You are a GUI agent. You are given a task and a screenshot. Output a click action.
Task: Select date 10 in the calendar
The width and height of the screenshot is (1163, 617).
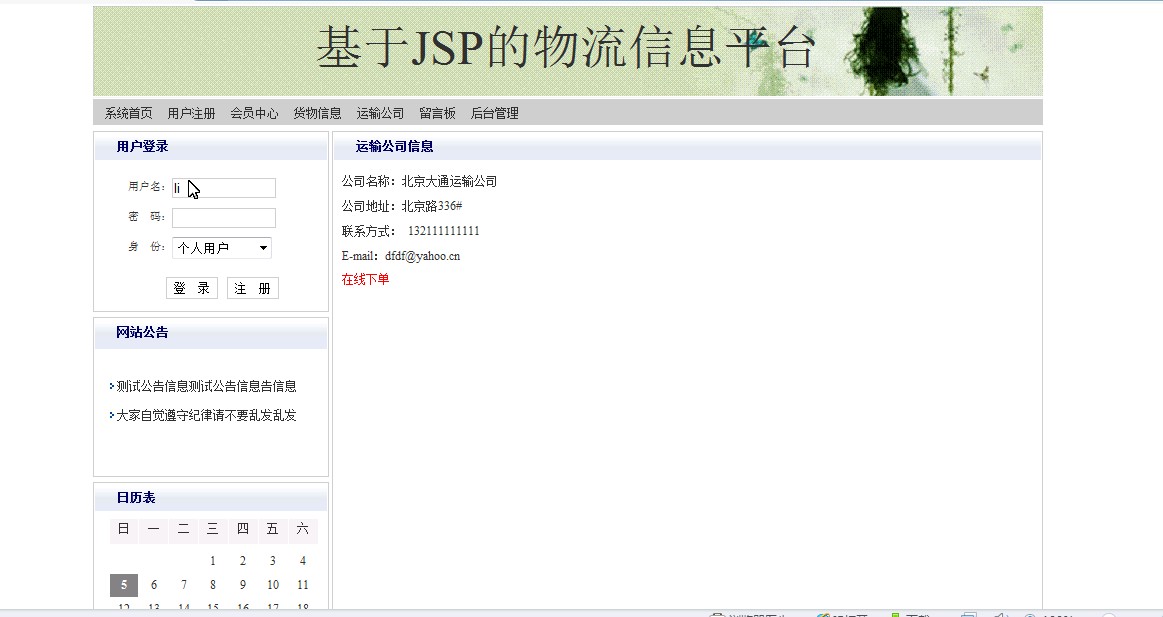tap(273, 585)
